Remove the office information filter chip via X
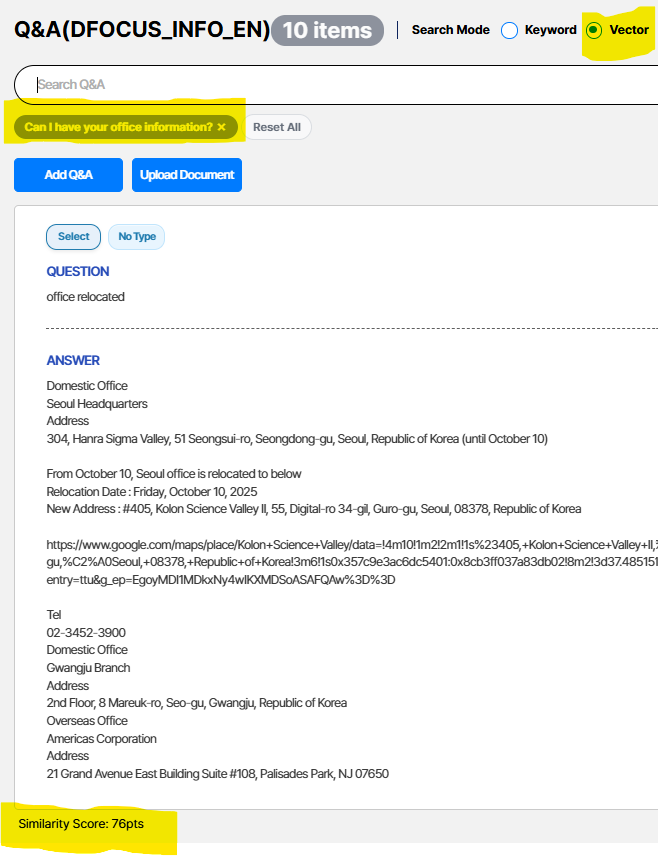 coord(222,128)
